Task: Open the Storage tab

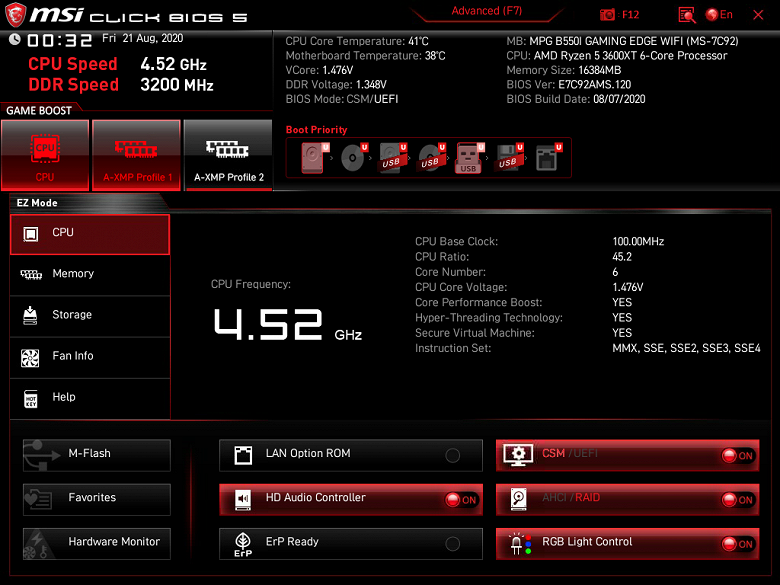Action: 90,316
